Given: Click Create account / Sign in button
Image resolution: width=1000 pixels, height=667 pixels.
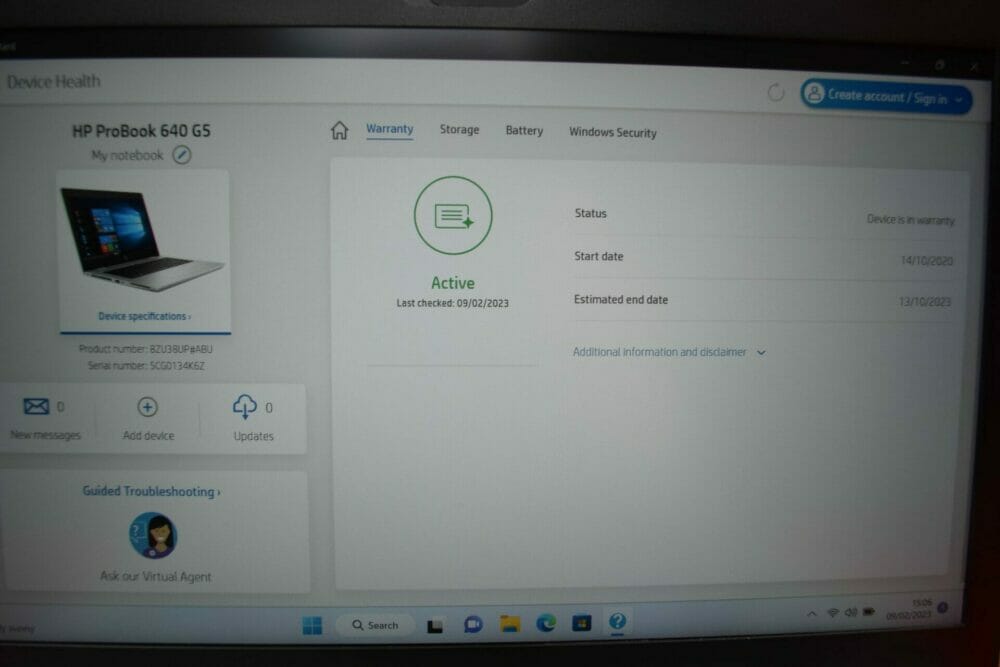Looking at the screenshot, I should click(886, 97).
